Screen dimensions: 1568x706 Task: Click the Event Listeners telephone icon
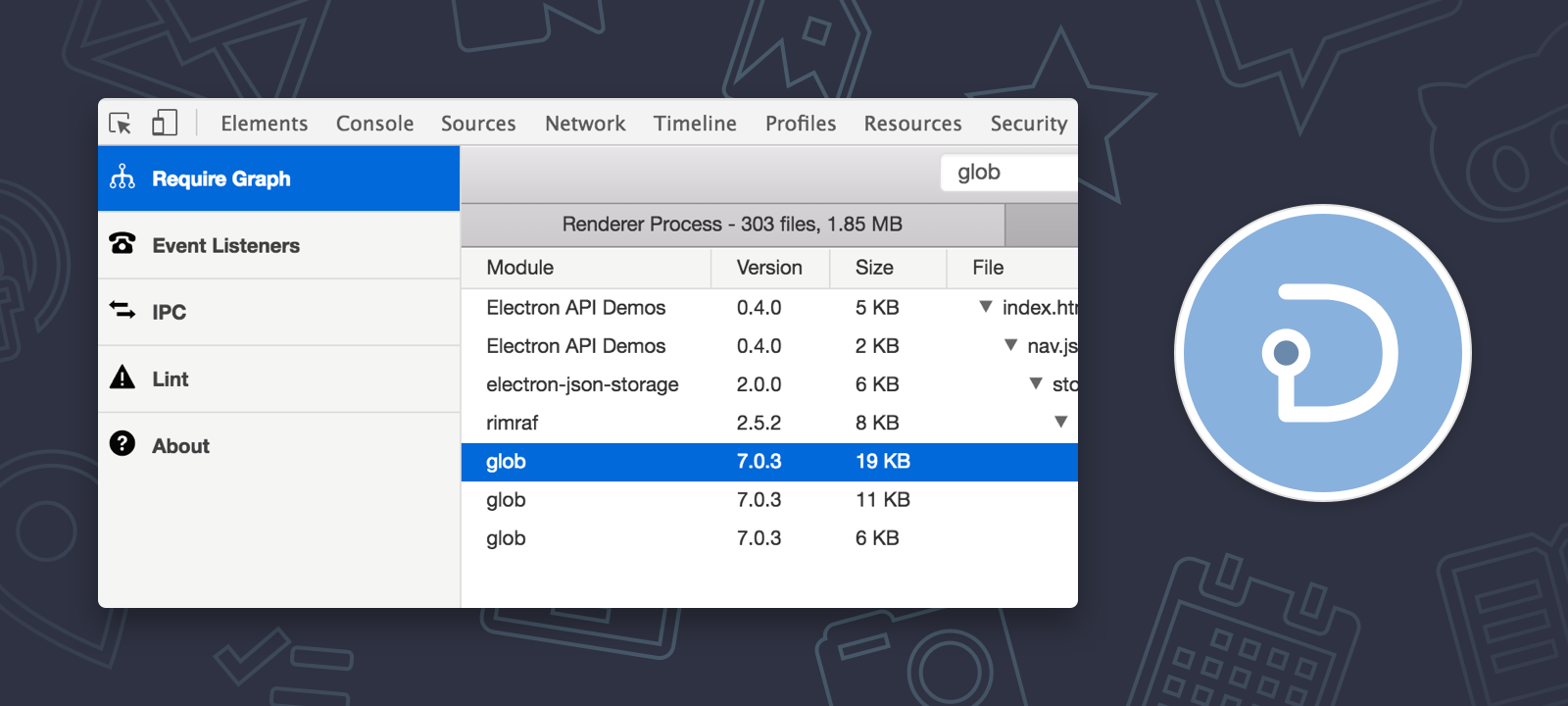click(x=122, y=243)
